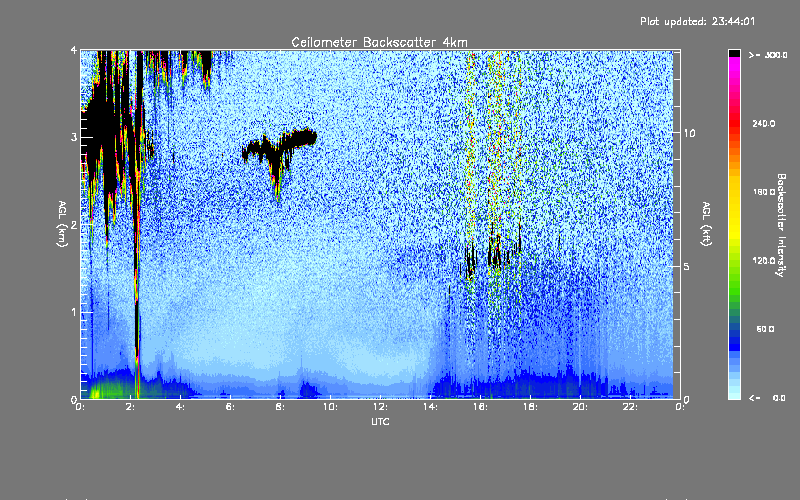The width and height of the screenshot is (800, 500).
Task: Click the "12:" UTC tick label
Action: [x=380, y=407]
